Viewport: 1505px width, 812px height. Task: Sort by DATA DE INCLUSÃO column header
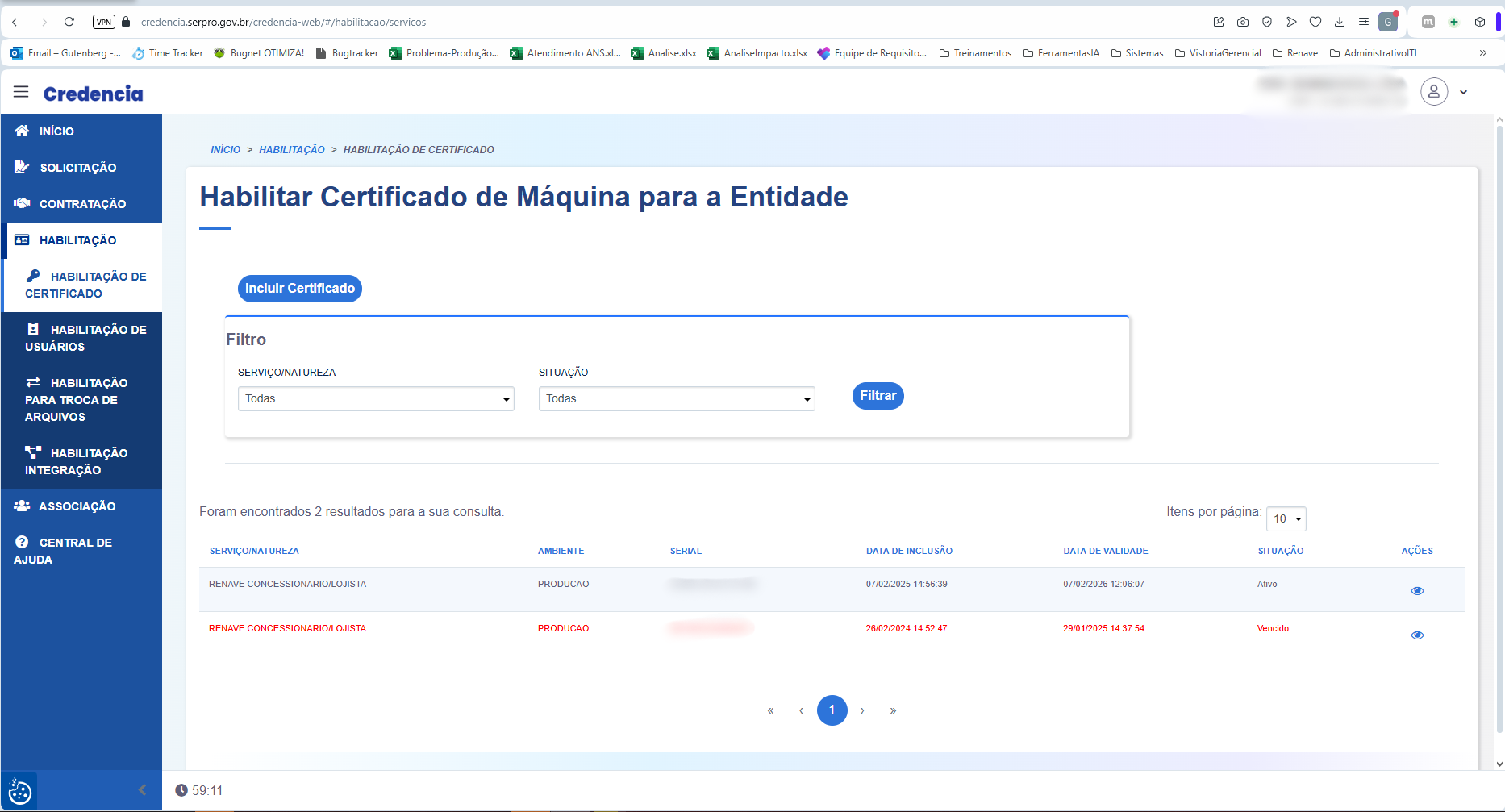click(909, 552)
